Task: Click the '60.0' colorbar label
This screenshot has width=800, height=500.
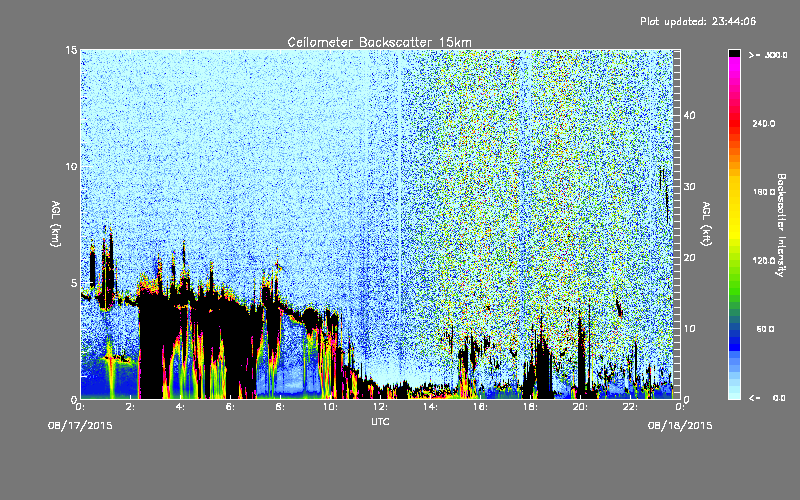Action: (x=765, y=329)
